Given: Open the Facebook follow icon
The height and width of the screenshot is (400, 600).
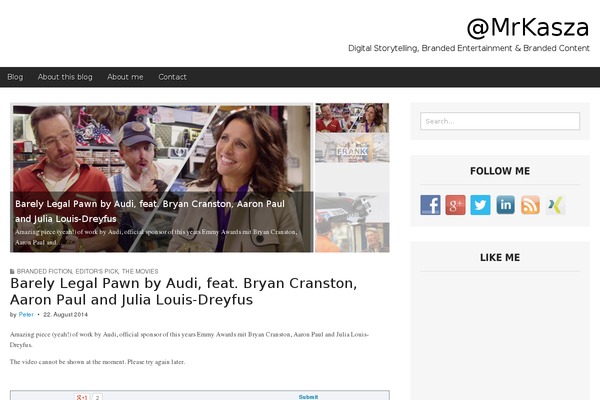Looking at the screenshot, I should click(430, 205).
